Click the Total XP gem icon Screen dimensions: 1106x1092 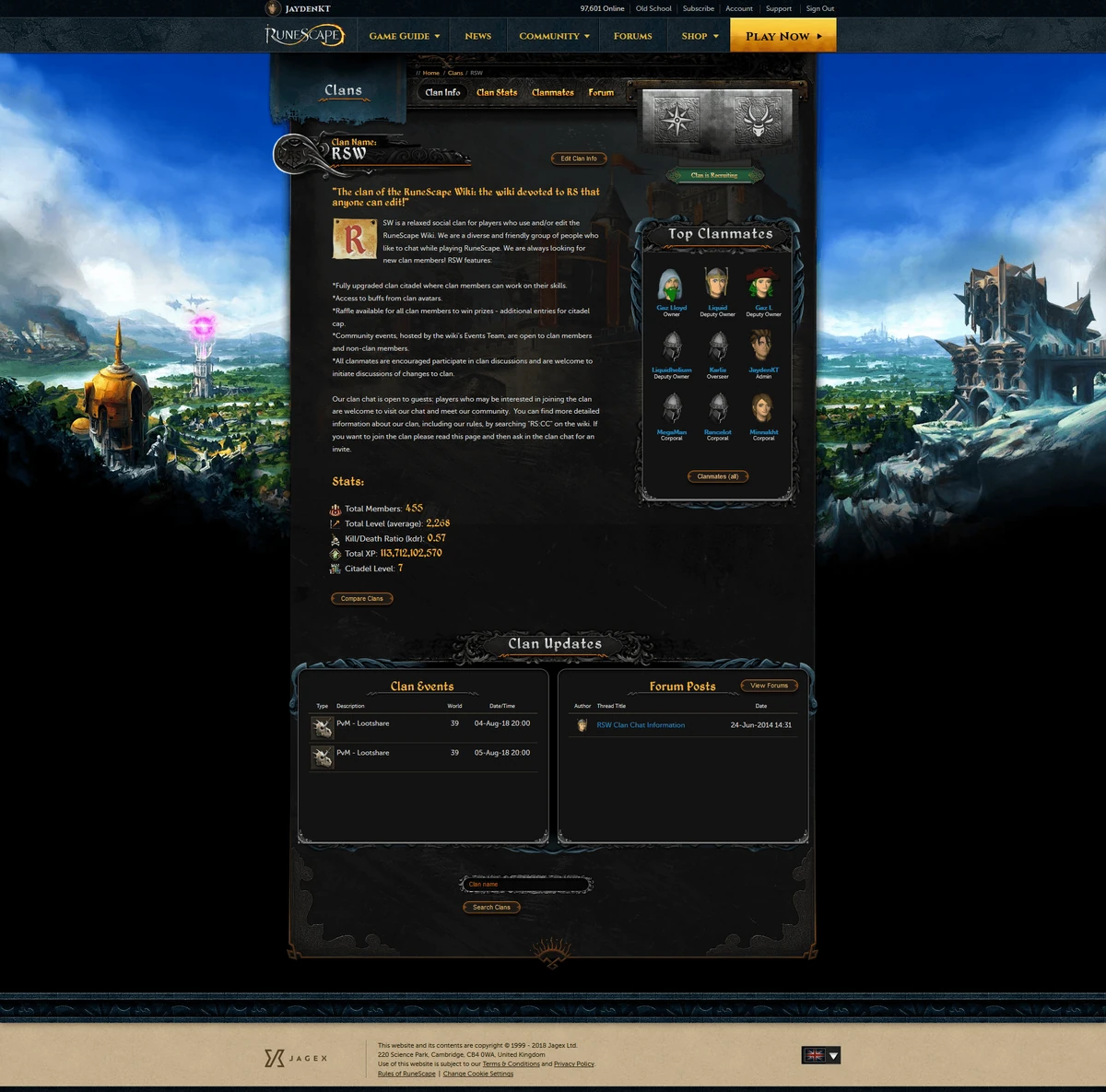pyautogui.click(x=335, y=554)
